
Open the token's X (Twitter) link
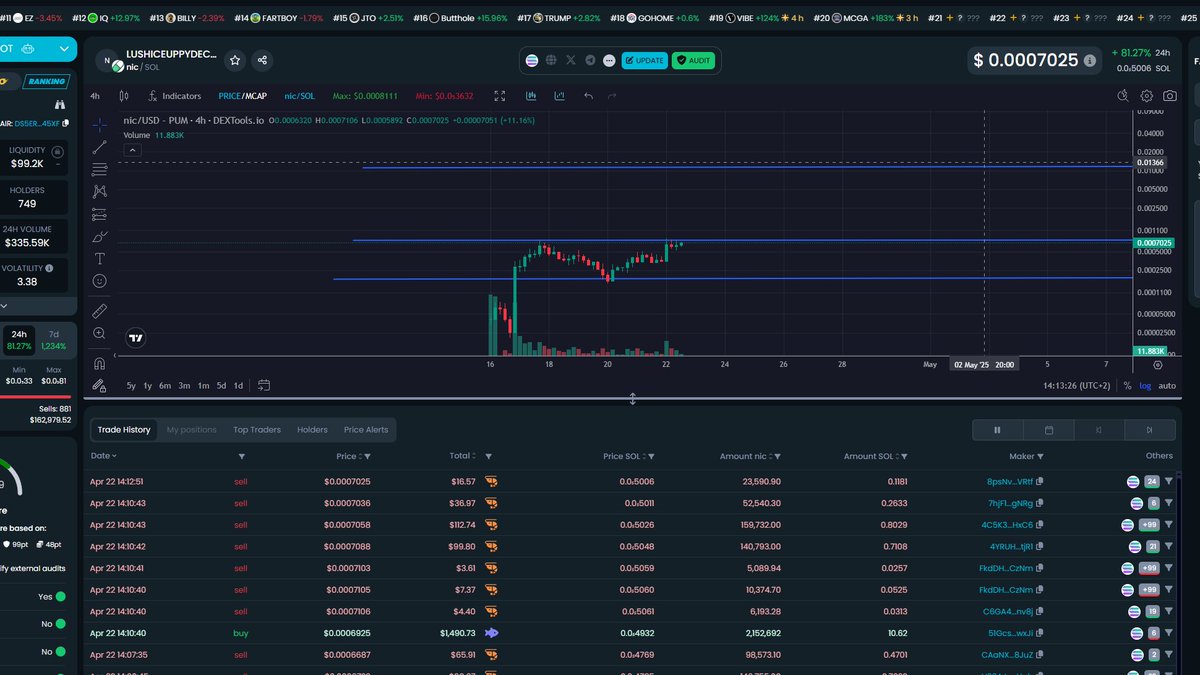[x=570, y=60]
